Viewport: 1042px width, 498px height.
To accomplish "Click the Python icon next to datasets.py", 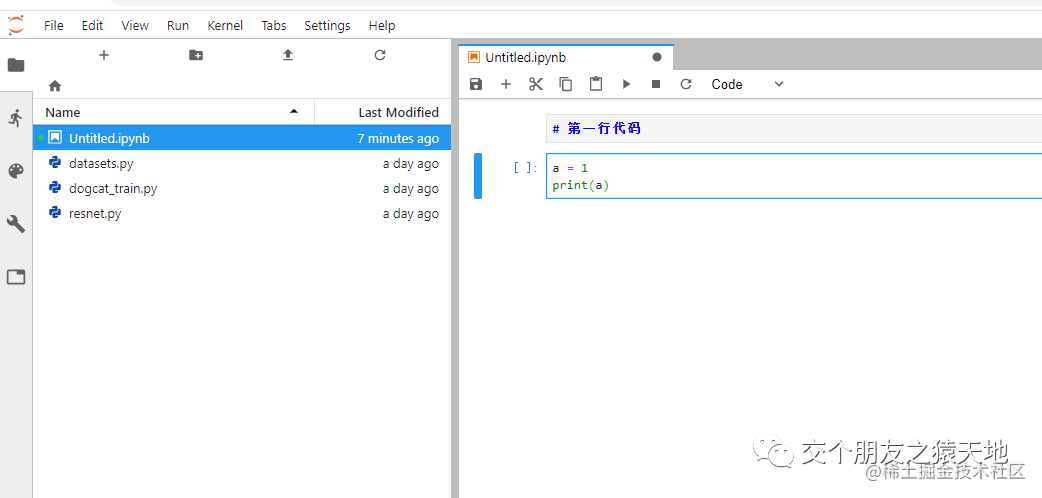I will [55, 163].
